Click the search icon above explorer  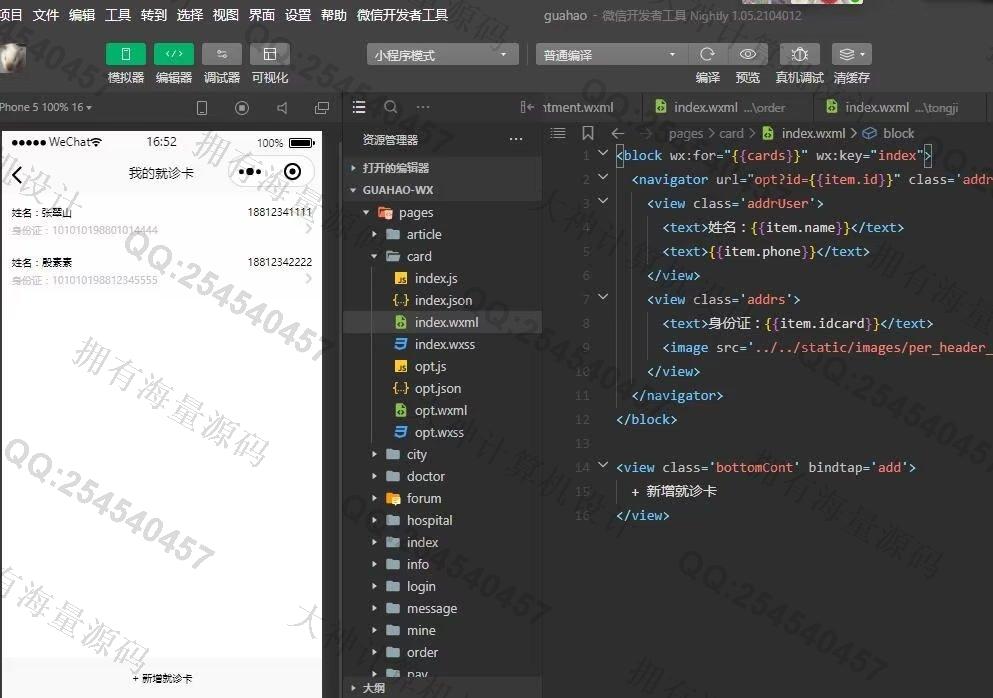tap(391, 107)
